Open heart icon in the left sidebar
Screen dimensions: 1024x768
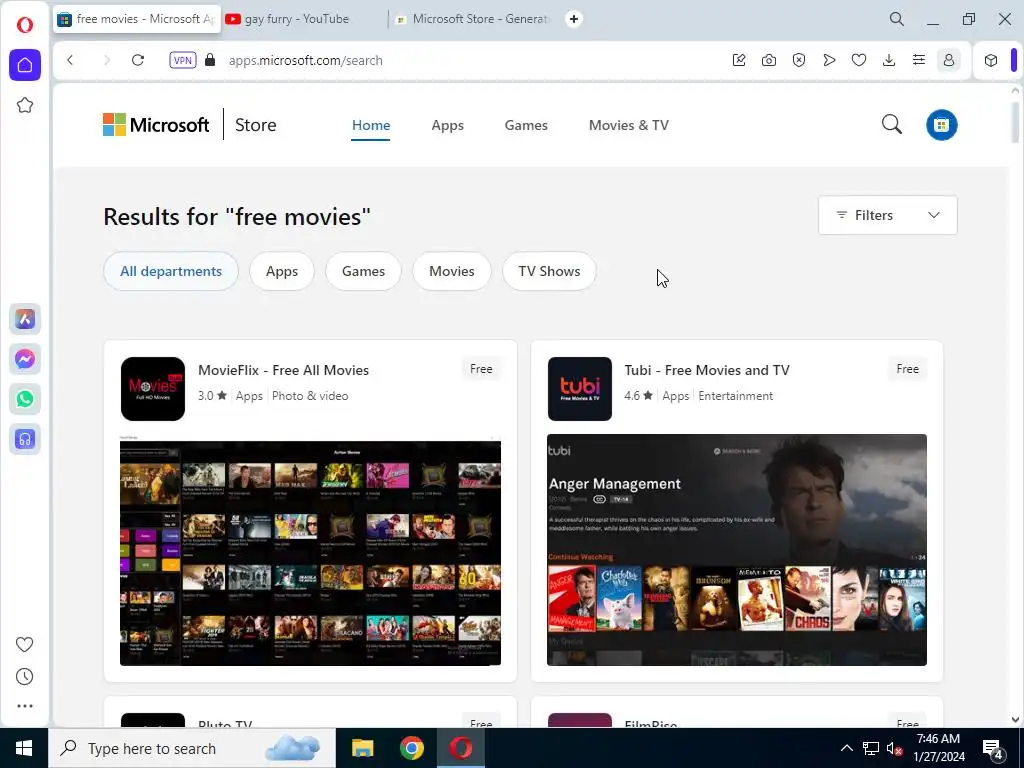25,645
